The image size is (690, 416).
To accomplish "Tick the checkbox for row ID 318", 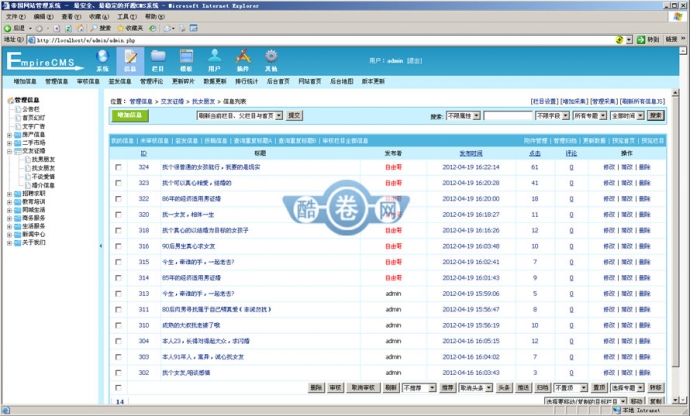I will pos(118,231).
